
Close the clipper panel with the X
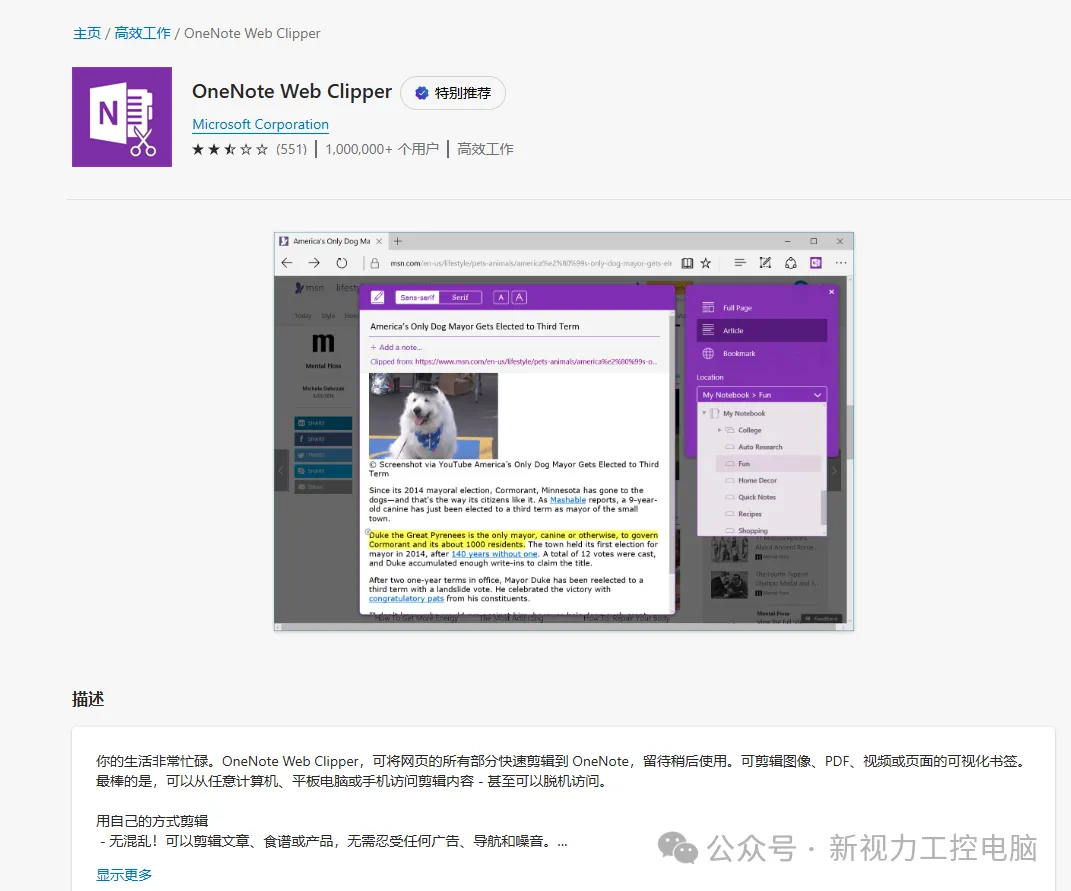coord(831,292)
